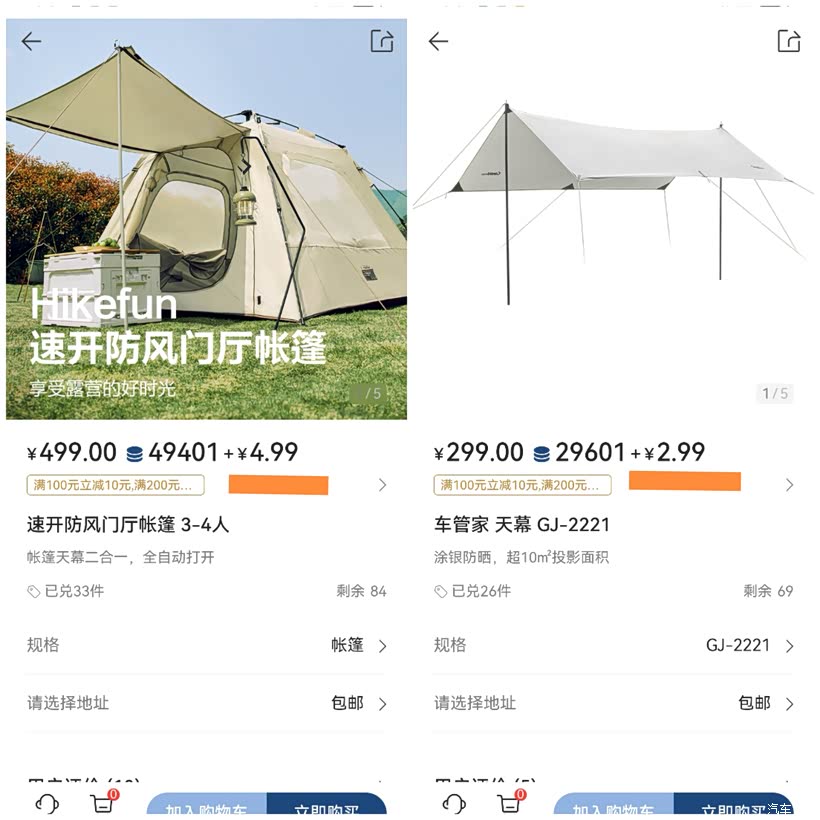This screenshot has width=820, height=820.
Task: Tap the Hikefun tent product photo
Action: point(206,220)
